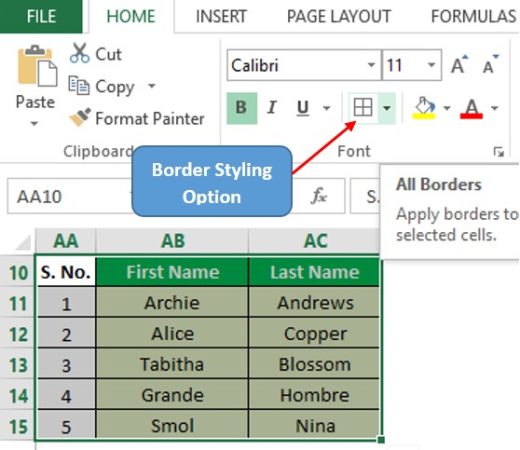Screen dimensions: 520x450
Task: Toggle Bold formatting
Action: tap(242, 108)
